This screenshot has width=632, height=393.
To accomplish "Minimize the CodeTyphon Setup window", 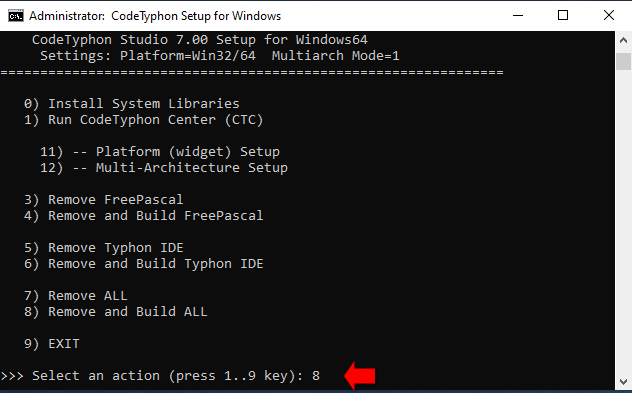I will click(x=518, y=16).
